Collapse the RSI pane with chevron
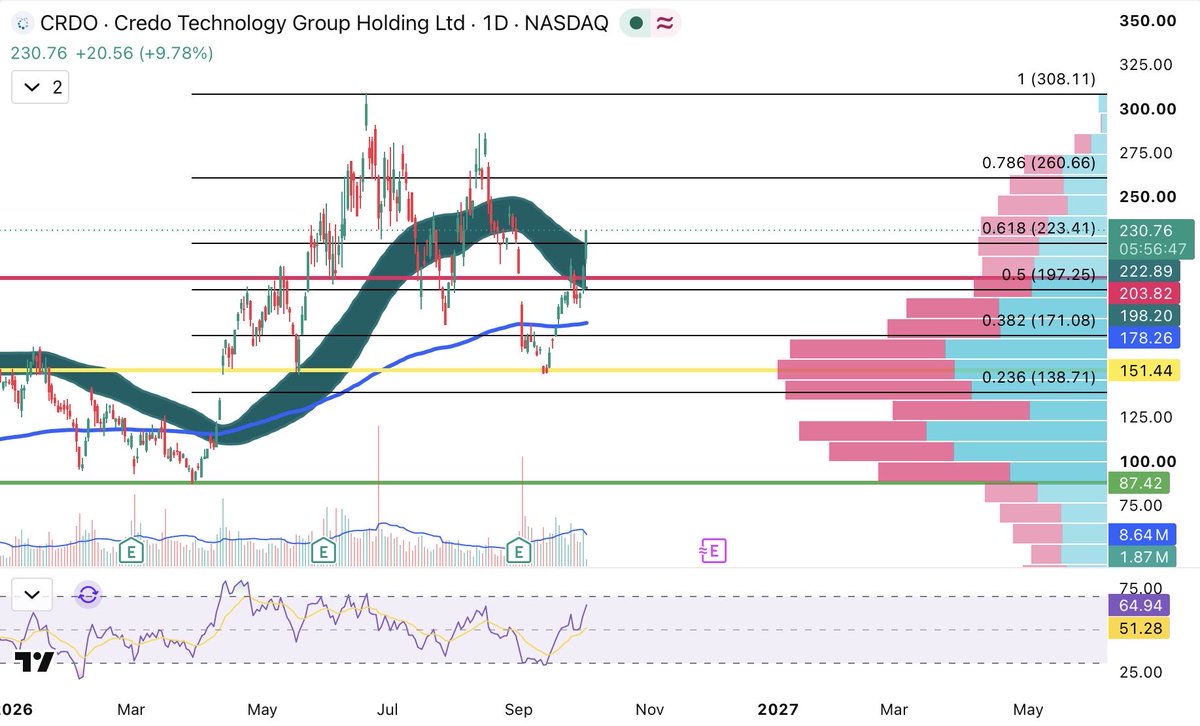The image size is (1200, 726). tap(32, 595)
